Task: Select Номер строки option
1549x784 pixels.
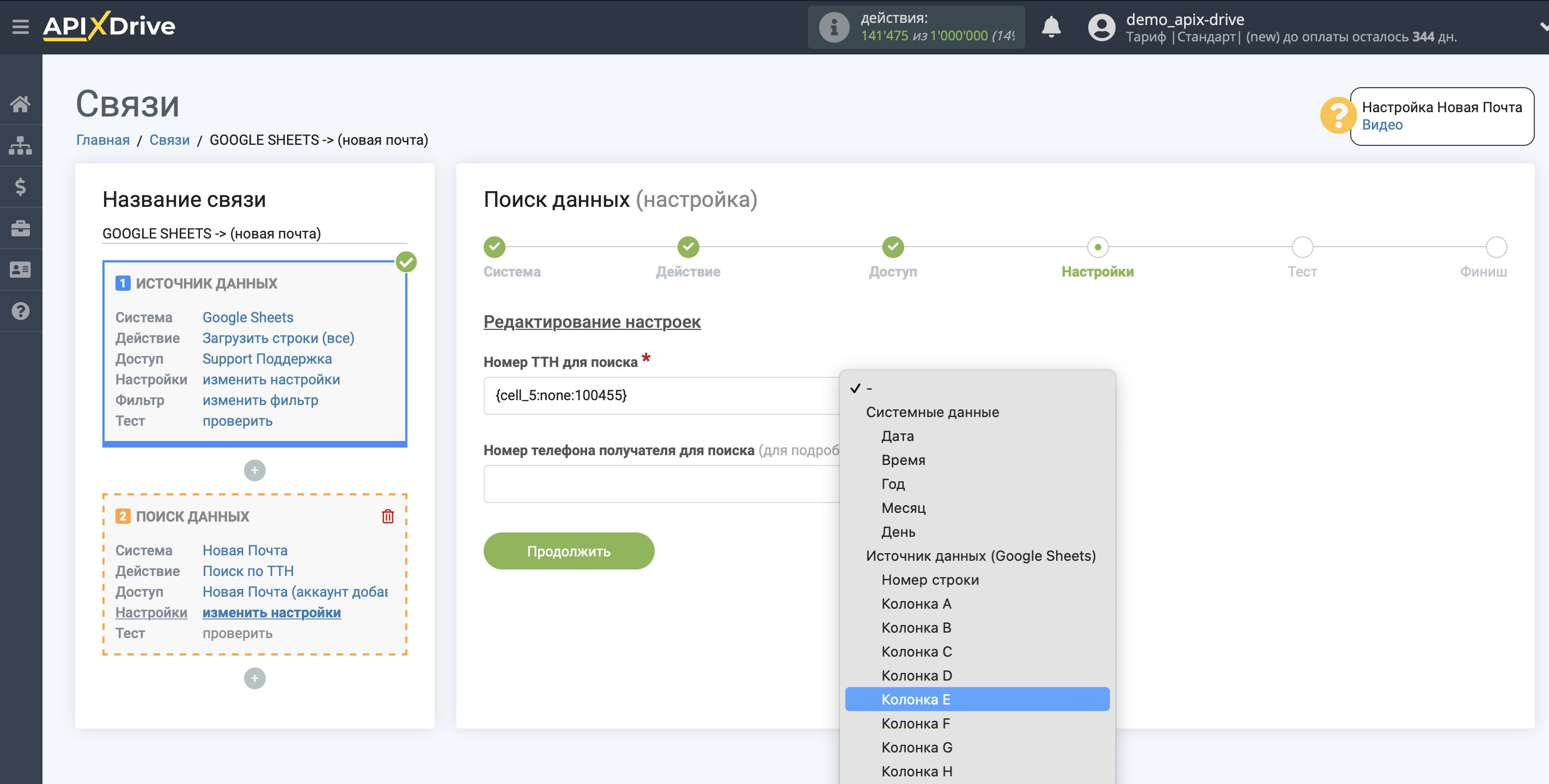Action: 977,580
